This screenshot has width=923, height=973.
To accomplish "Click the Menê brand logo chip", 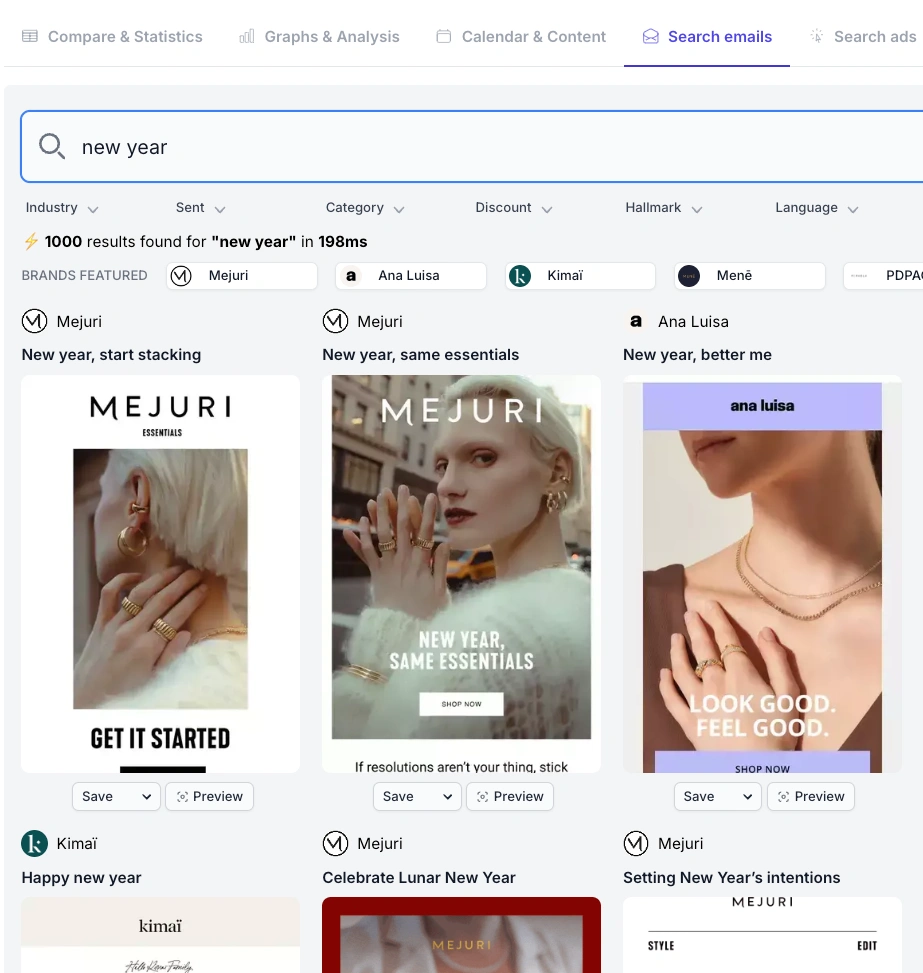I will (x=688, y=275).
